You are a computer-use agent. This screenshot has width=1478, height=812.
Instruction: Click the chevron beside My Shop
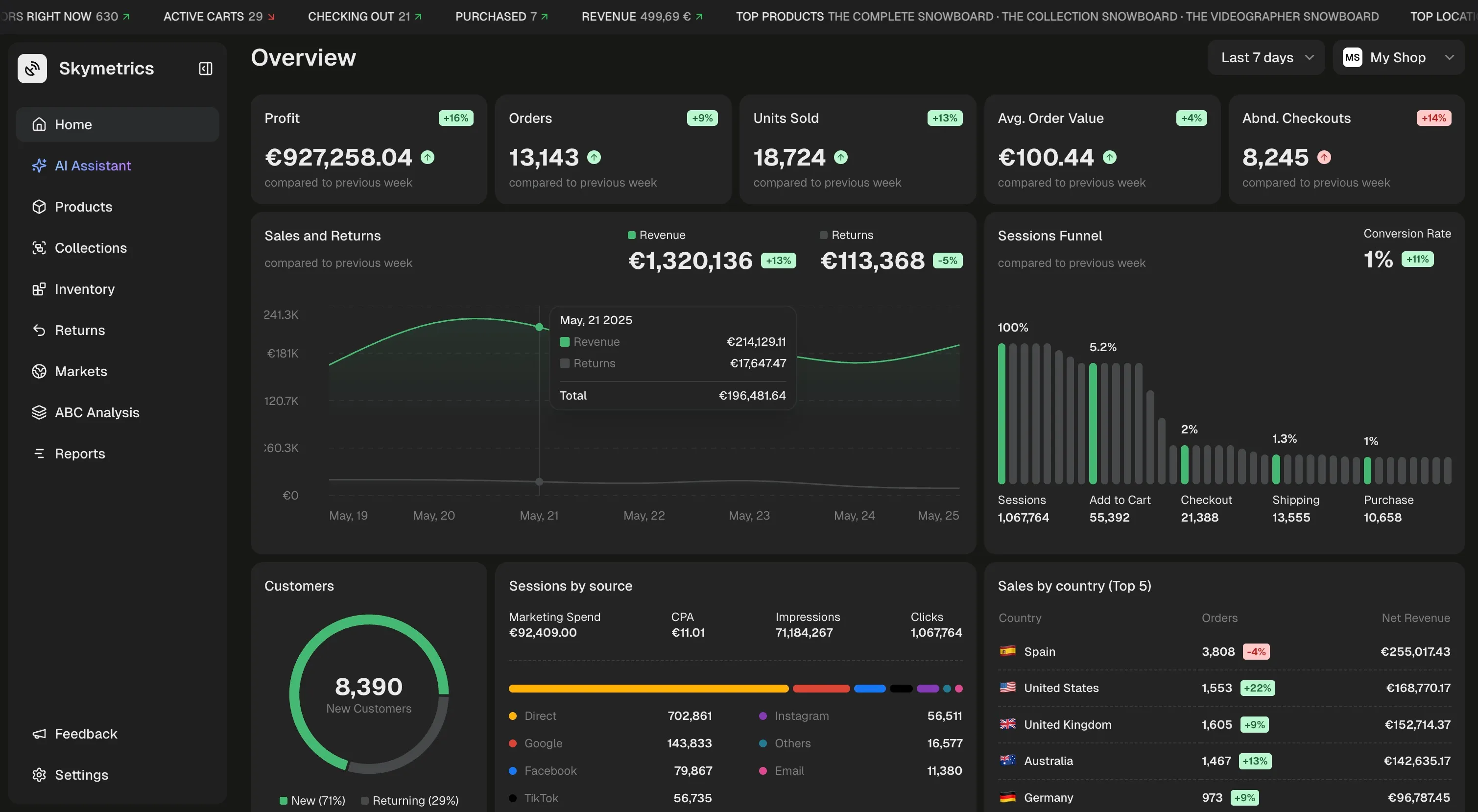pos(1449,57)
